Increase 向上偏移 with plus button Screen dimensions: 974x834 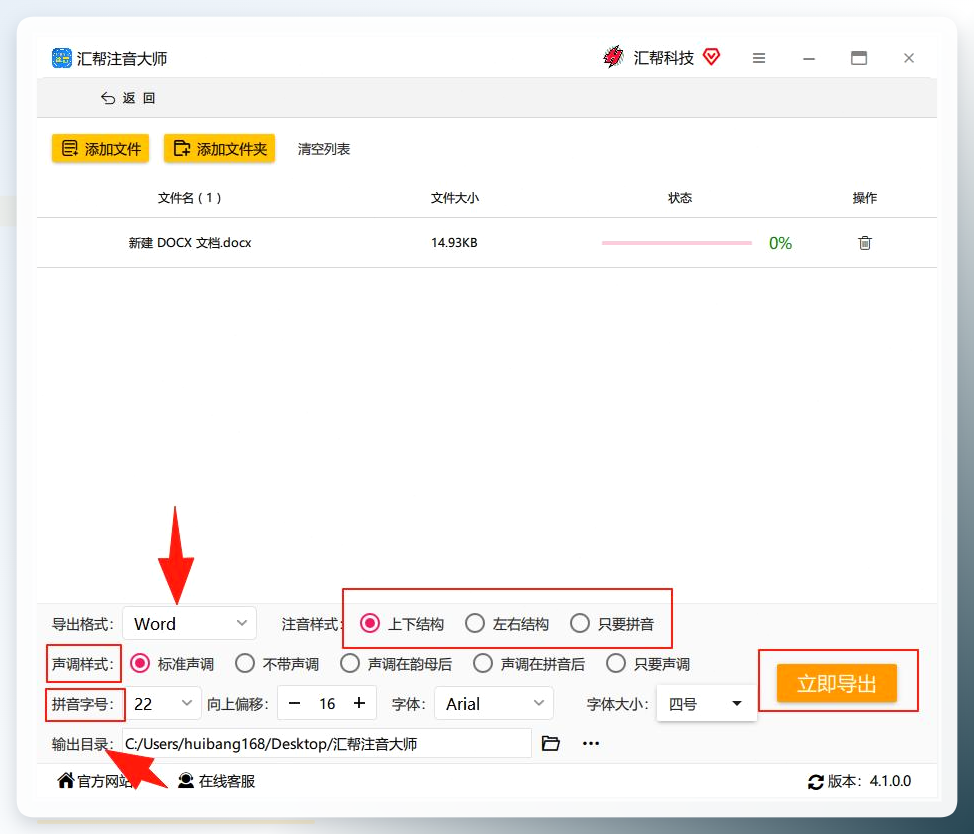[x=358, y=703]
